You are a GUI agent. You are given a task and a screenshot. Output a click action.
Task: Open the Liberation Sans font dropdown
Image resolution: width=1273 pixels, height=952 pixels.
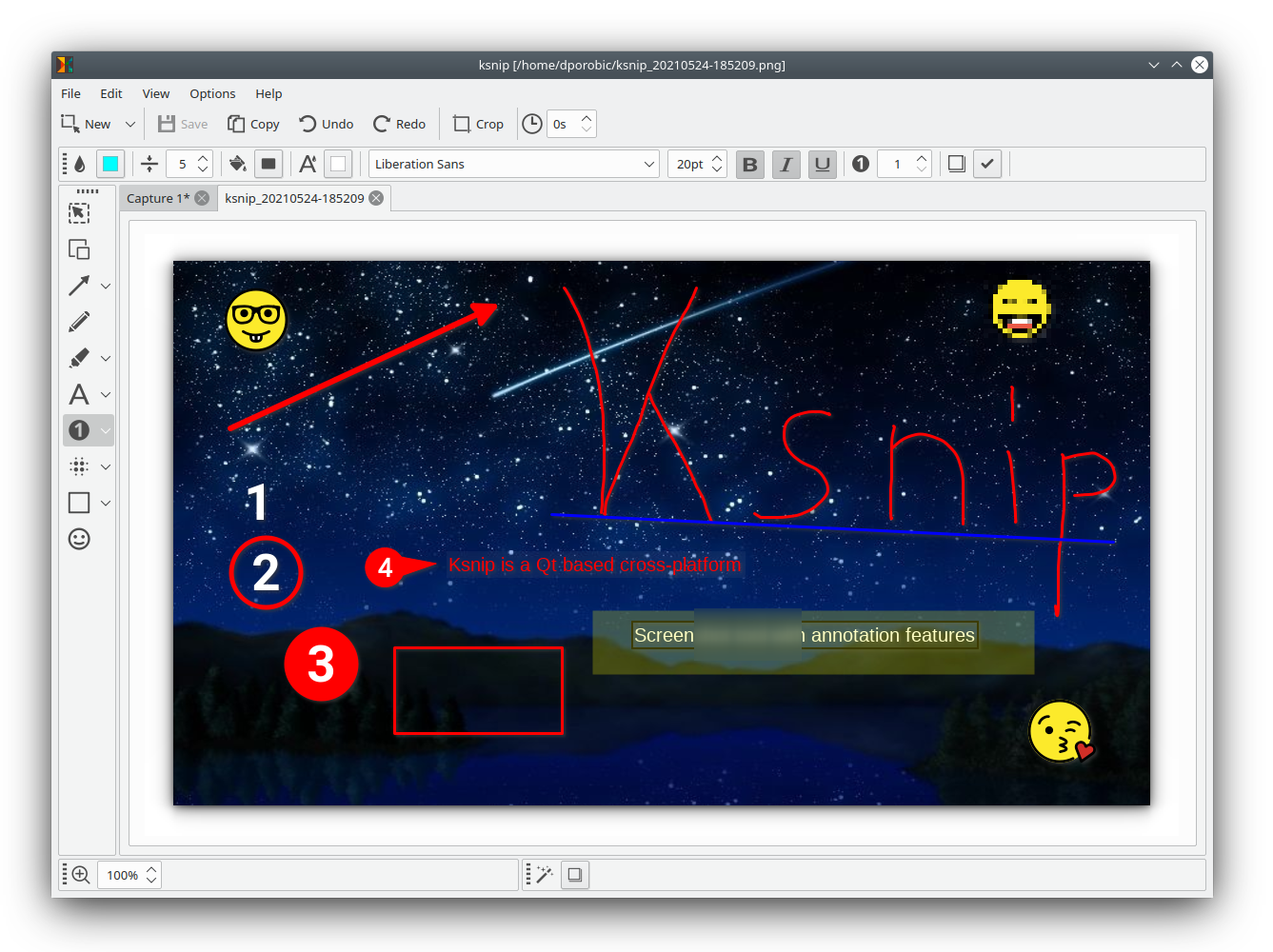pyautogui.click(x=513, y=164)
